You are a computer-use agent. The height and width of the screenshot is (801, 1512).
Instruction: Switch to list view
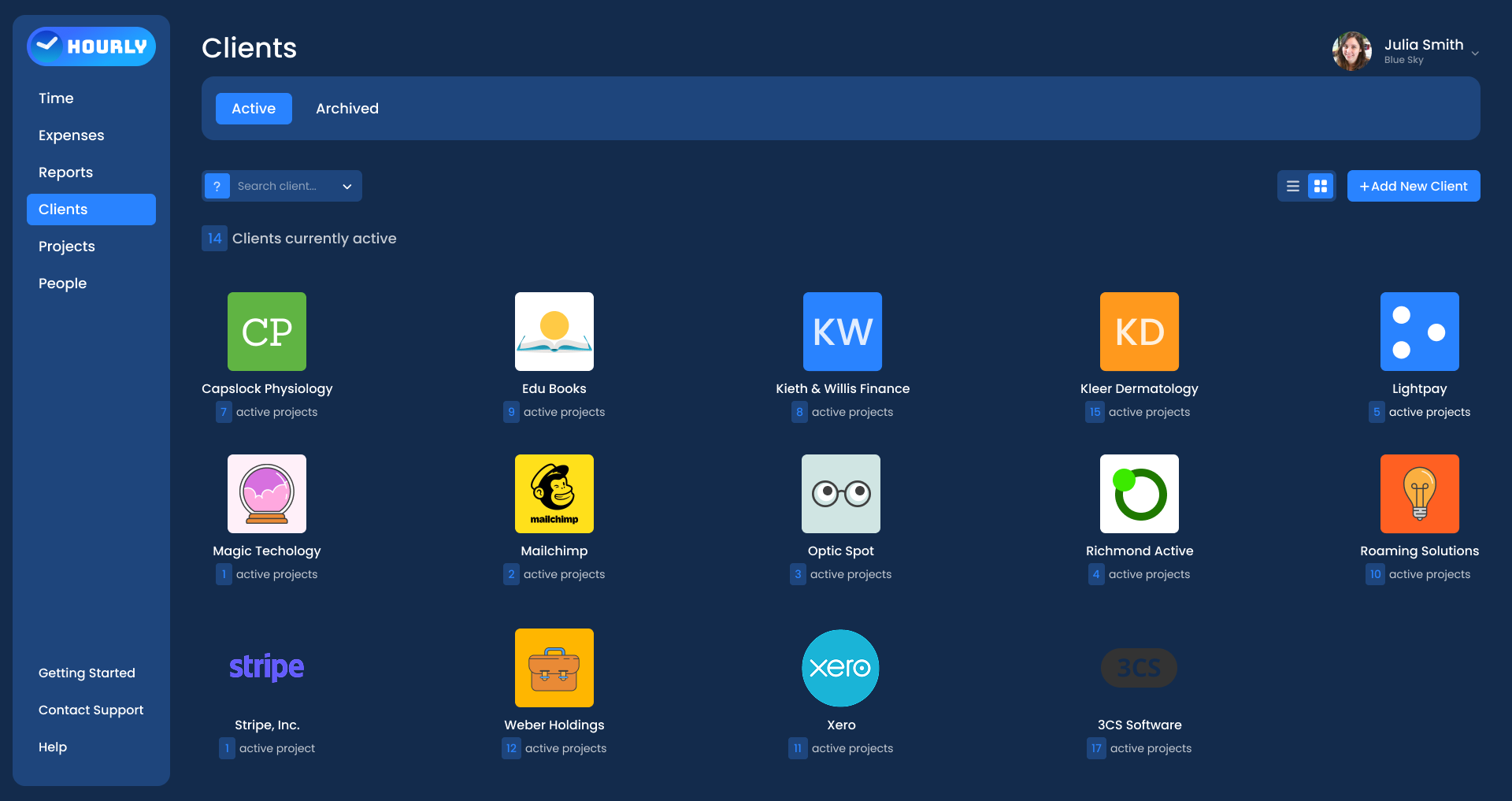(1293, 186)
